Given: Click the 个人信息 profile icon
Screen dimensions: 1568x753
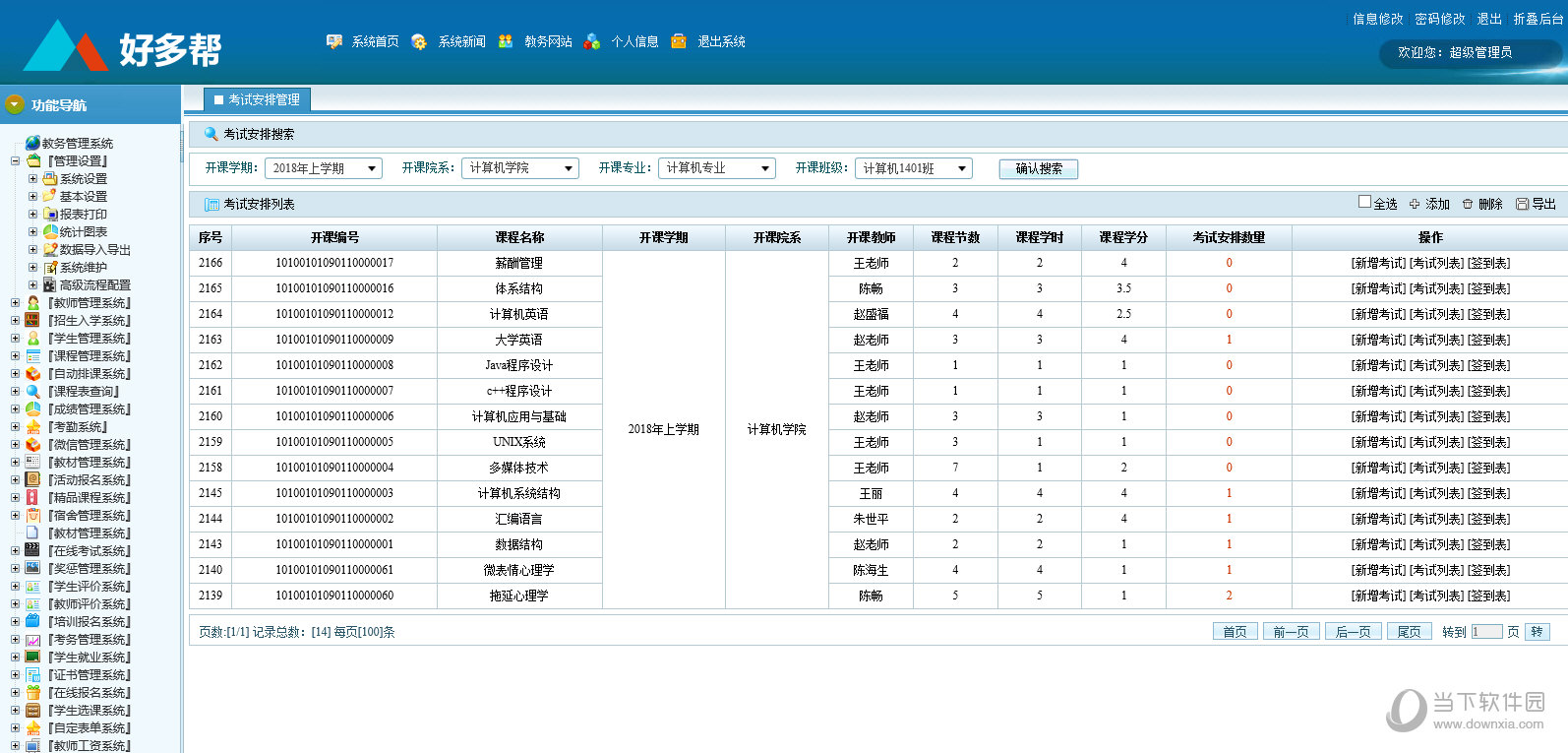Looking at the screenshot, I should [592, 41].
